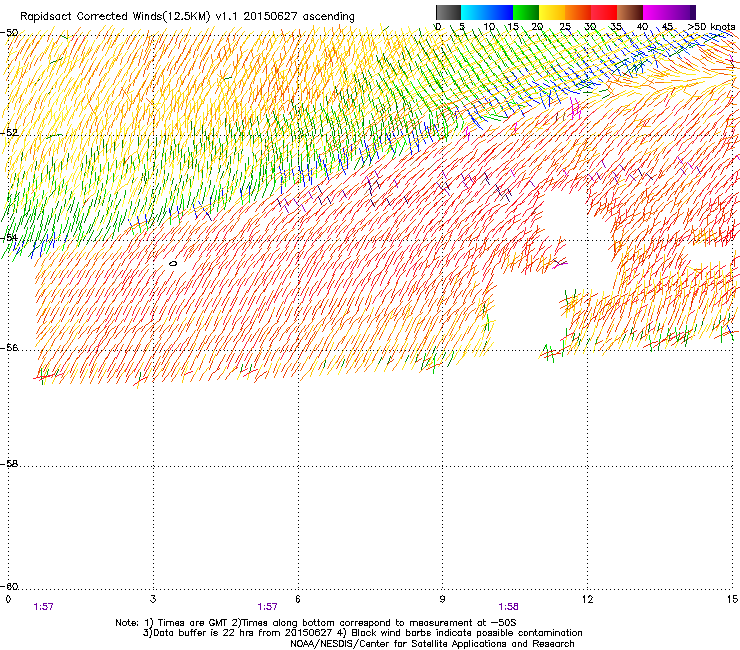Click the purple 1:58 time stamp
The image size is (740, 650).
pos(508,607)
